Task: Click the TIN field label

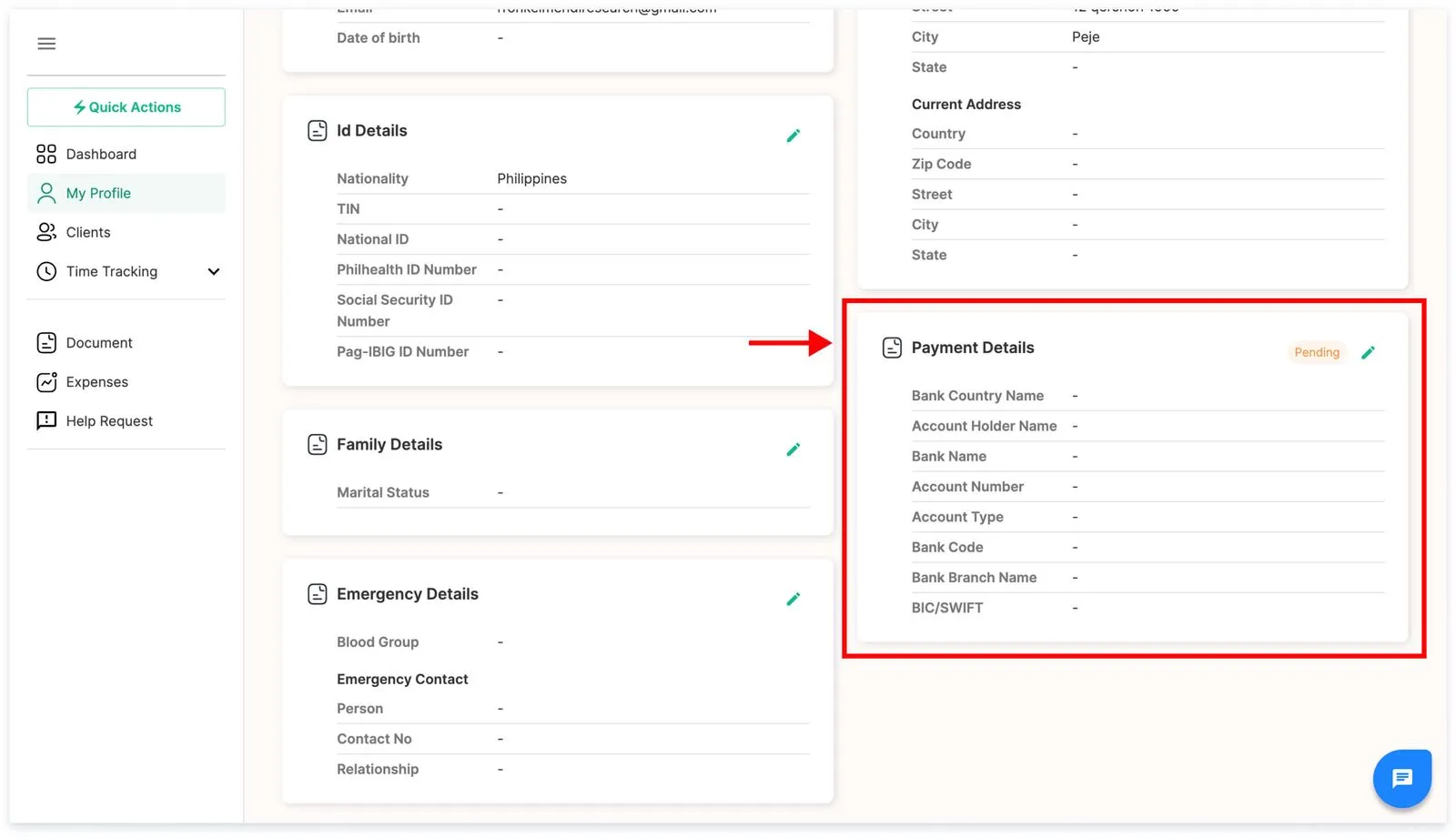Action: [x=349, y=209]
